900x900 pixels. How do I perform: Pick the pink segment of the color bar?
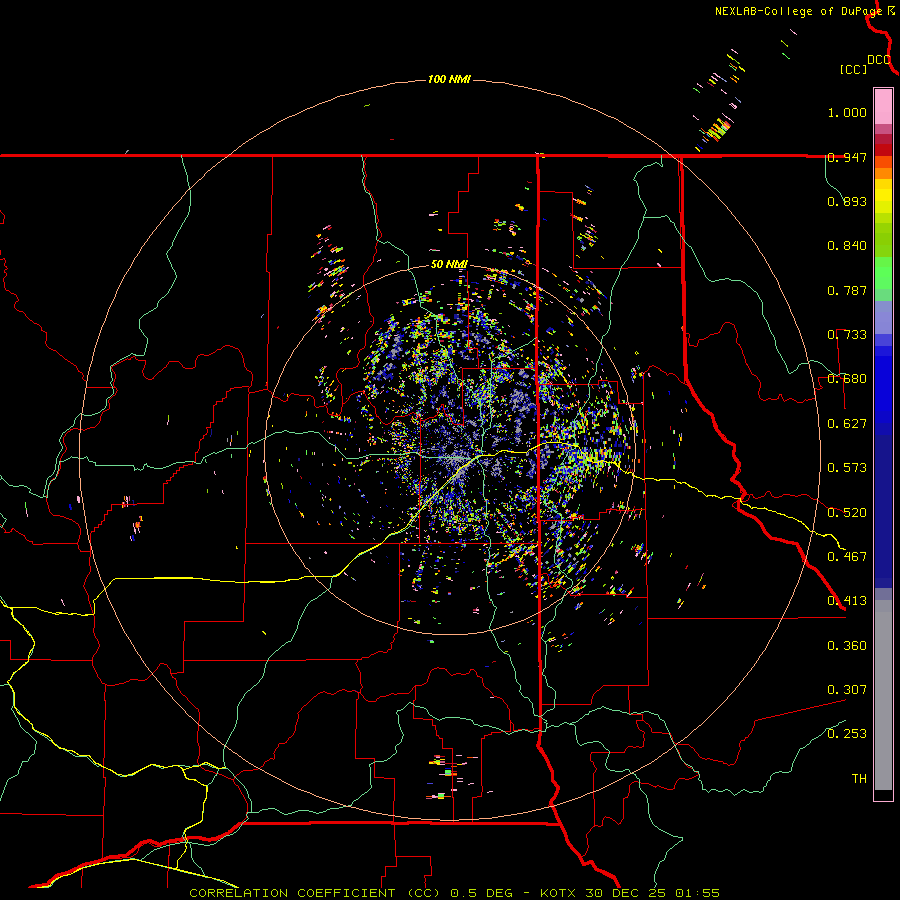(x=883, y=107)
